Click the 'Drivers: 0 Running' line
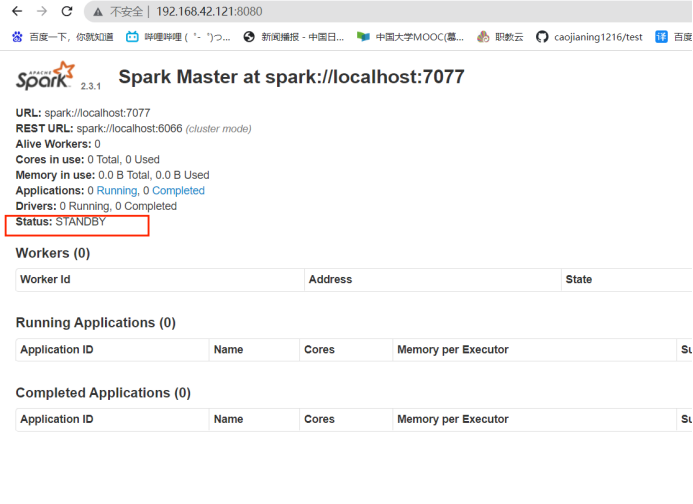The width and height of the screenshot is (693, 504). coord(96,206)
